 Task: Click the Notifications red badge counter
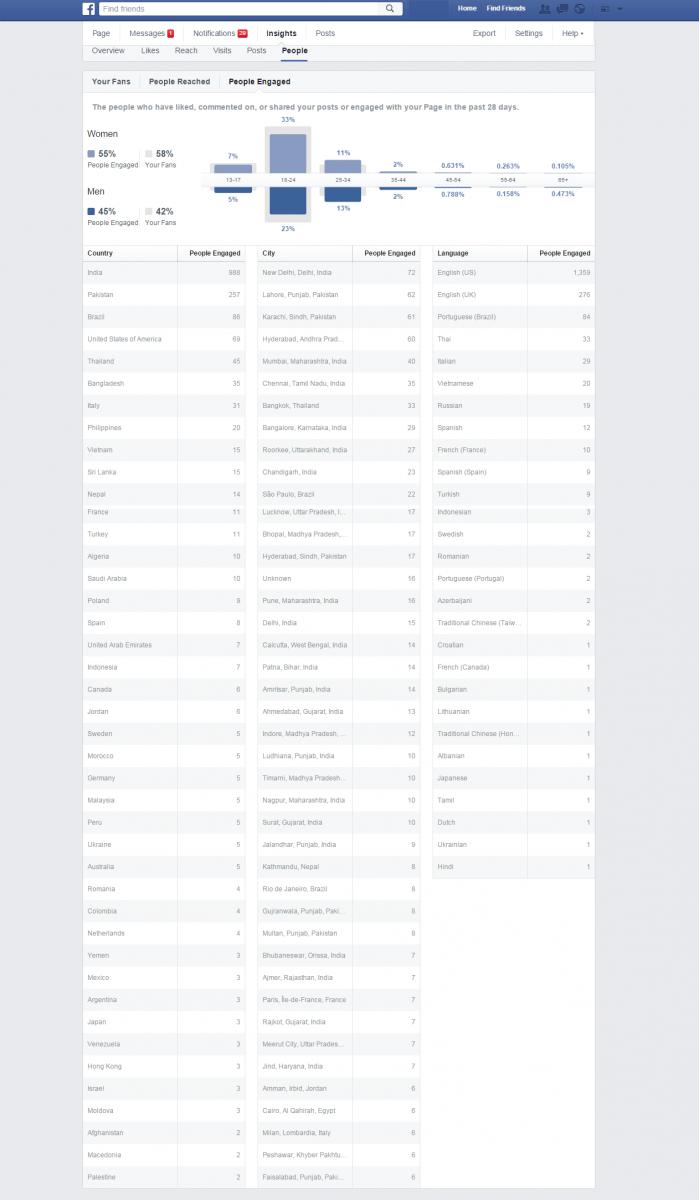point(242,33)
